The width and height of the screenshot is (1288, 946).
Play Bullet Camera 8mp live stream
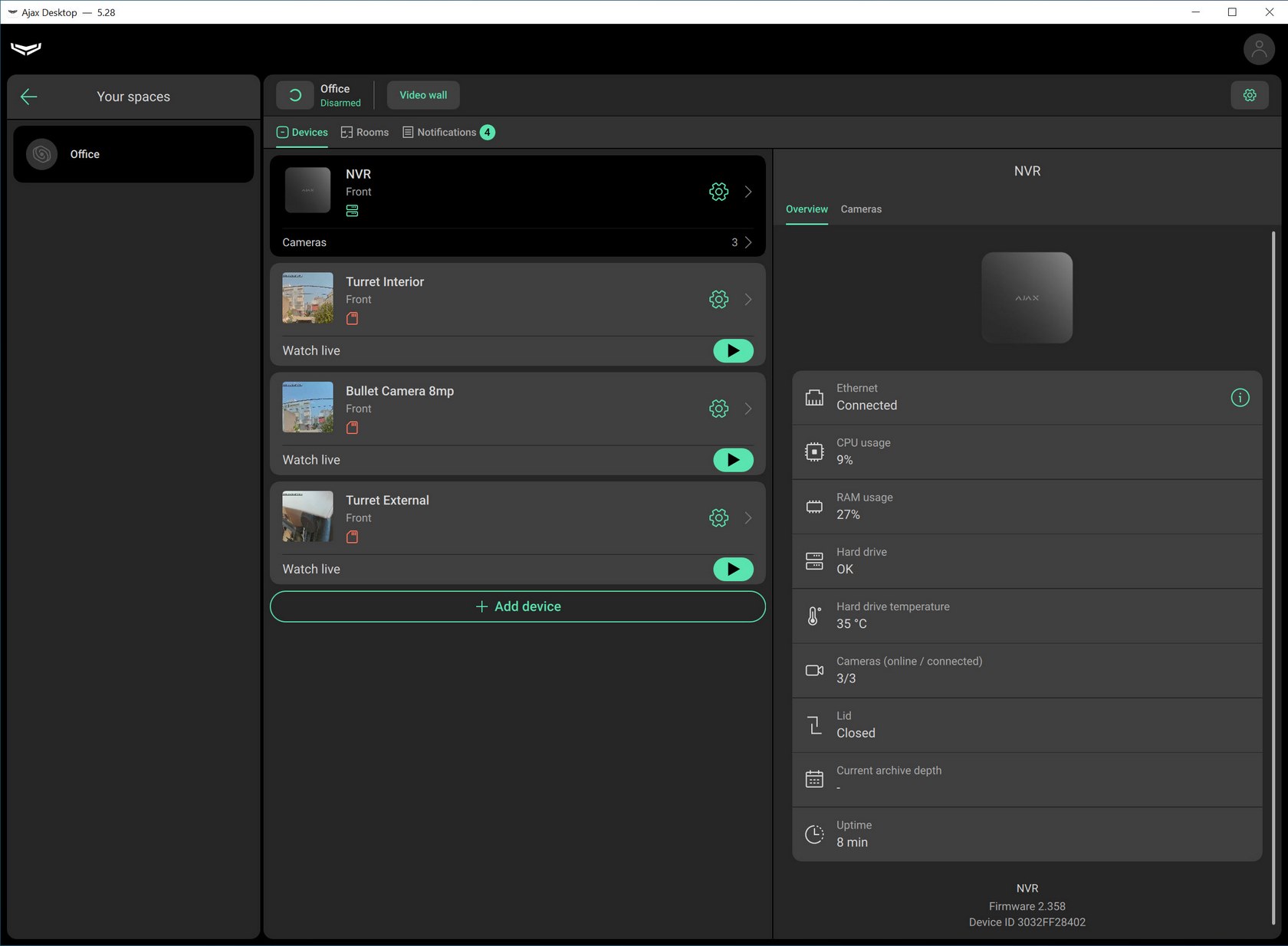point(733,460)
